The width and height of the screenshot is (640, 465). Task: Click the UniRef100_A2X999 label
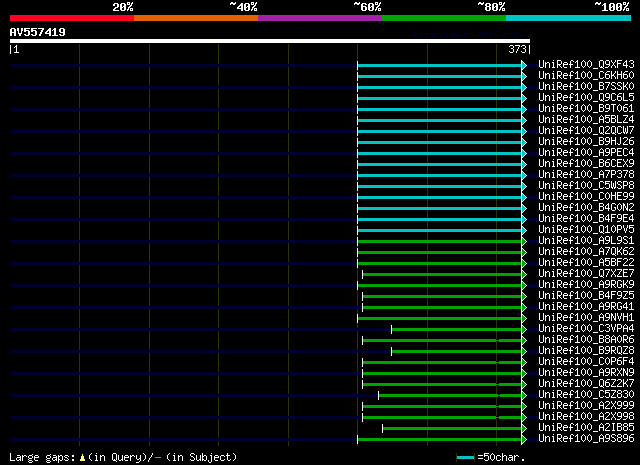586,406
